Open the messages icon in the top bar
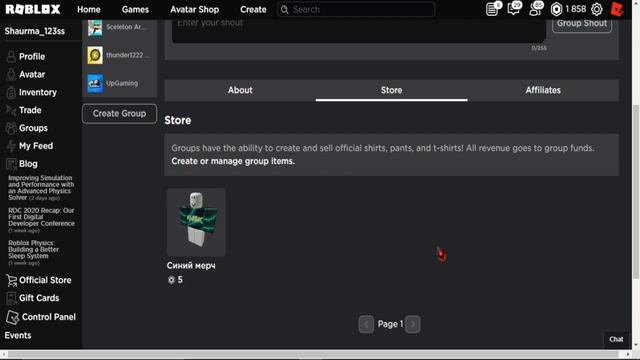640x360 pixels. coord(513,9)
